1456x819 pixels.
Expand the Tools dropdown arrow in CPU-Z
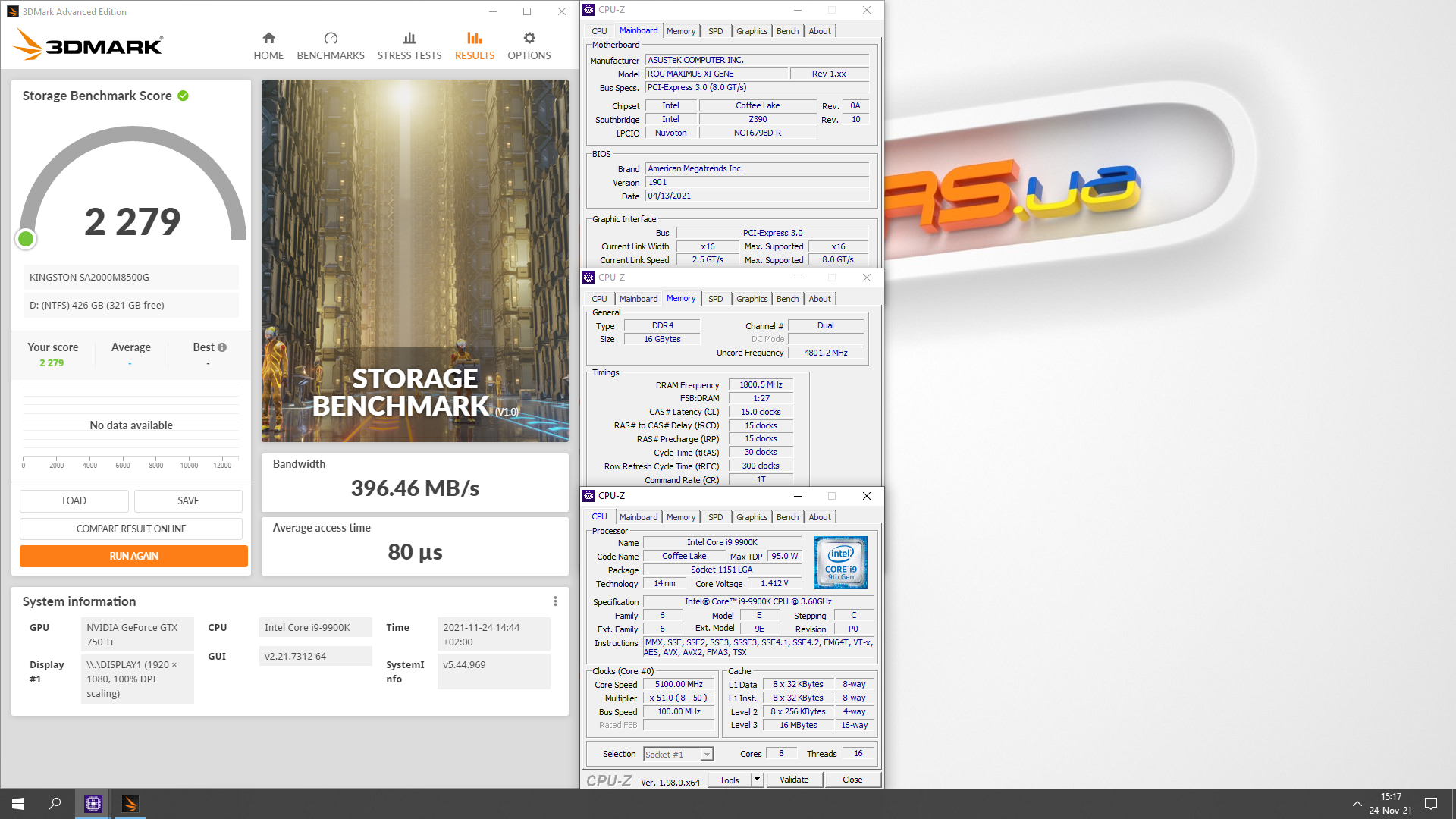tap(757, 780)
